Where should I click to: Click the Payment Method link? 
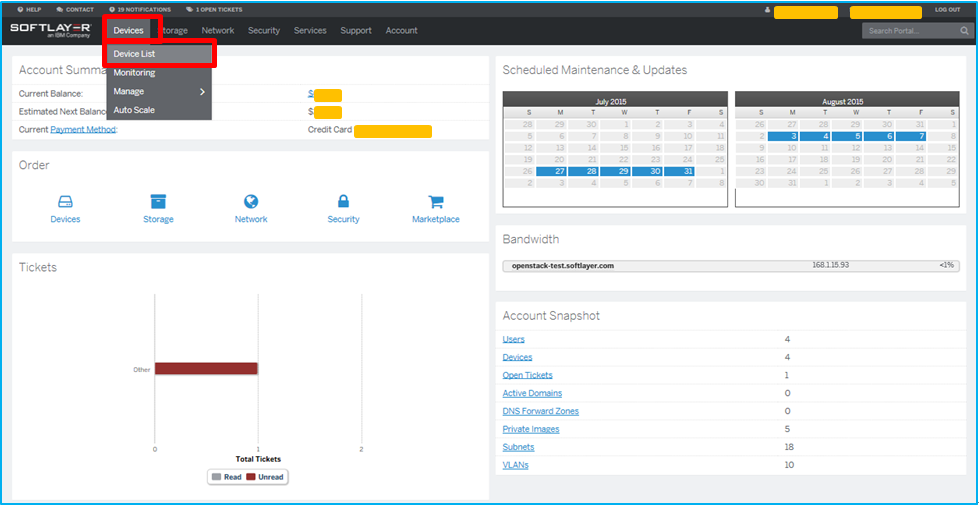coord(83,130)
